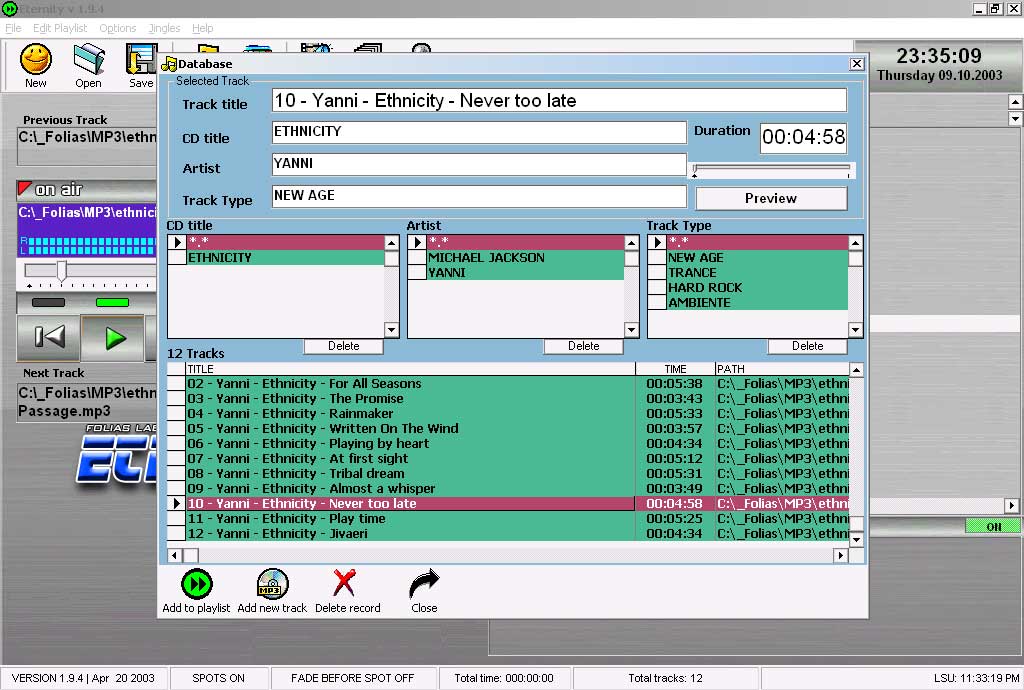Select ETHNICITY in the CD title list
This screenshot has height=690, width=1024.
point(285,258)
